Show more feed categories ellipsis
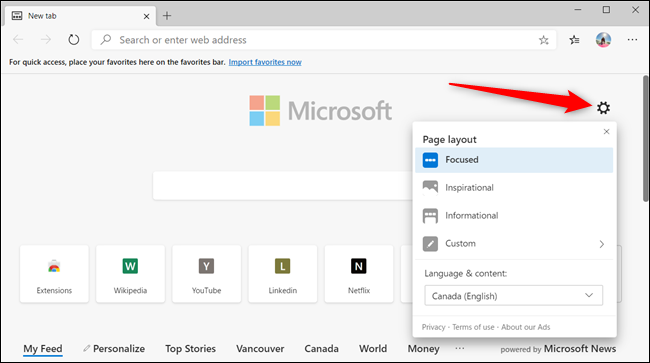The image size is (650, 363). tap(460, 348)
